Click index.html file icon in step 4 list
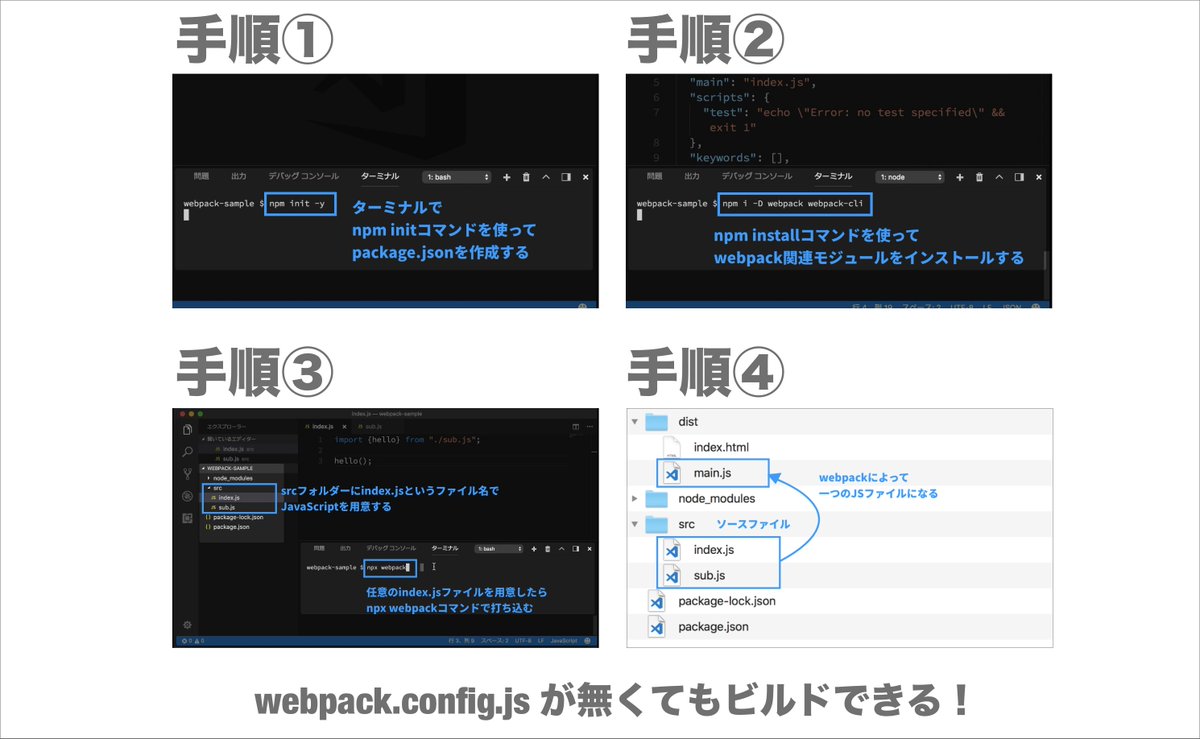Image resolution: width=1200 pixels, height=739 pixels. tap(673, 447)
